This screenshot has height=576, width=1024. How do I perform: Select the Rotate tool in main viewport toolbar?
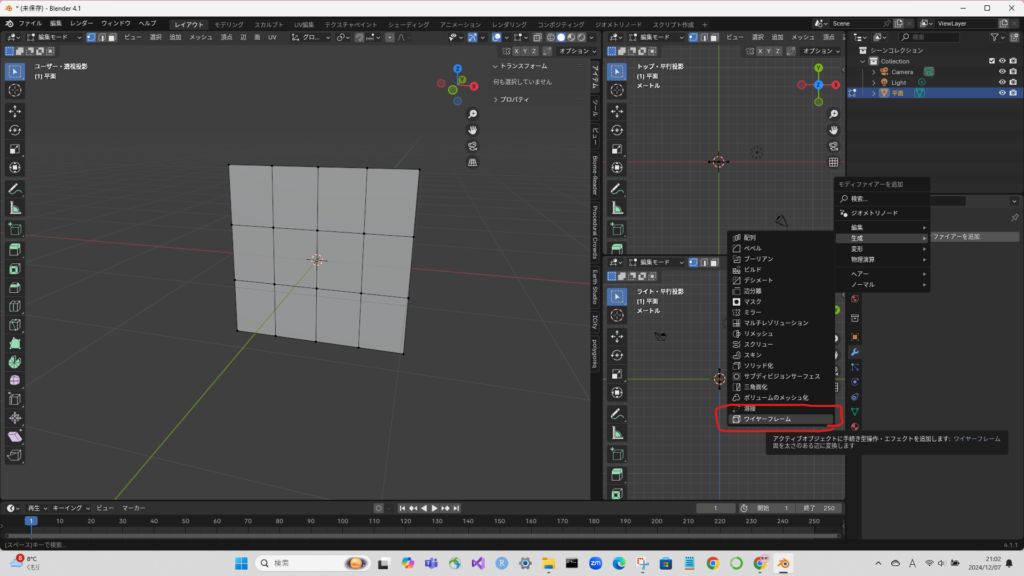tap(15, 129)
